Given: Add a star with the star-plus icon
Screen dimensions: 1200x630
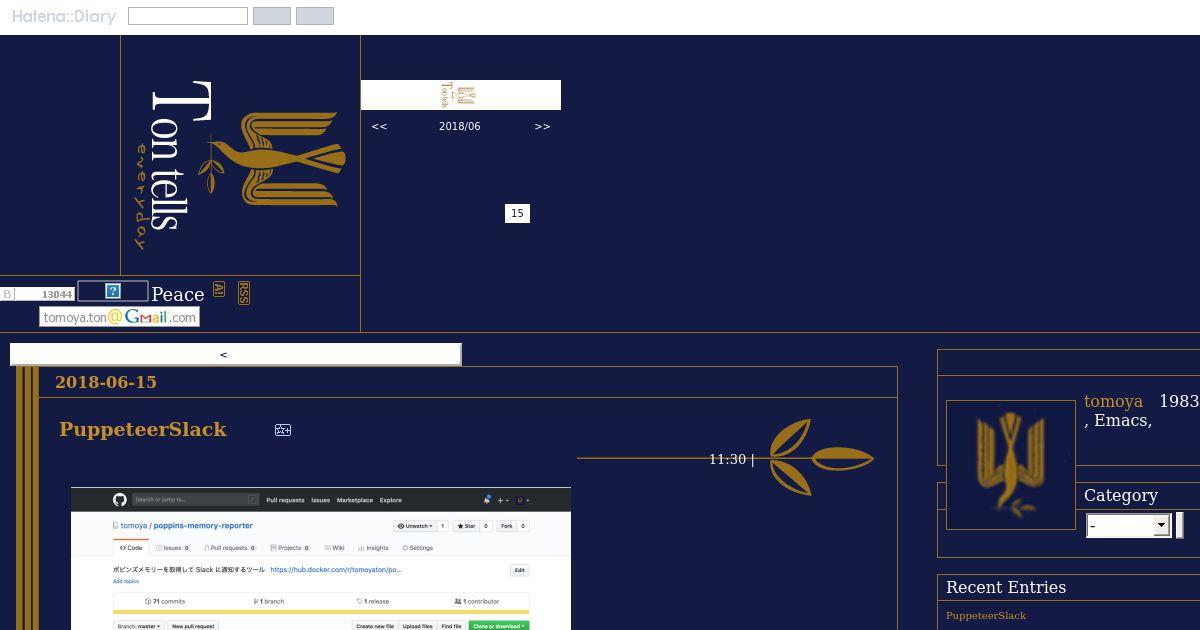Looking at the screenshot, I should pos(283,430).
